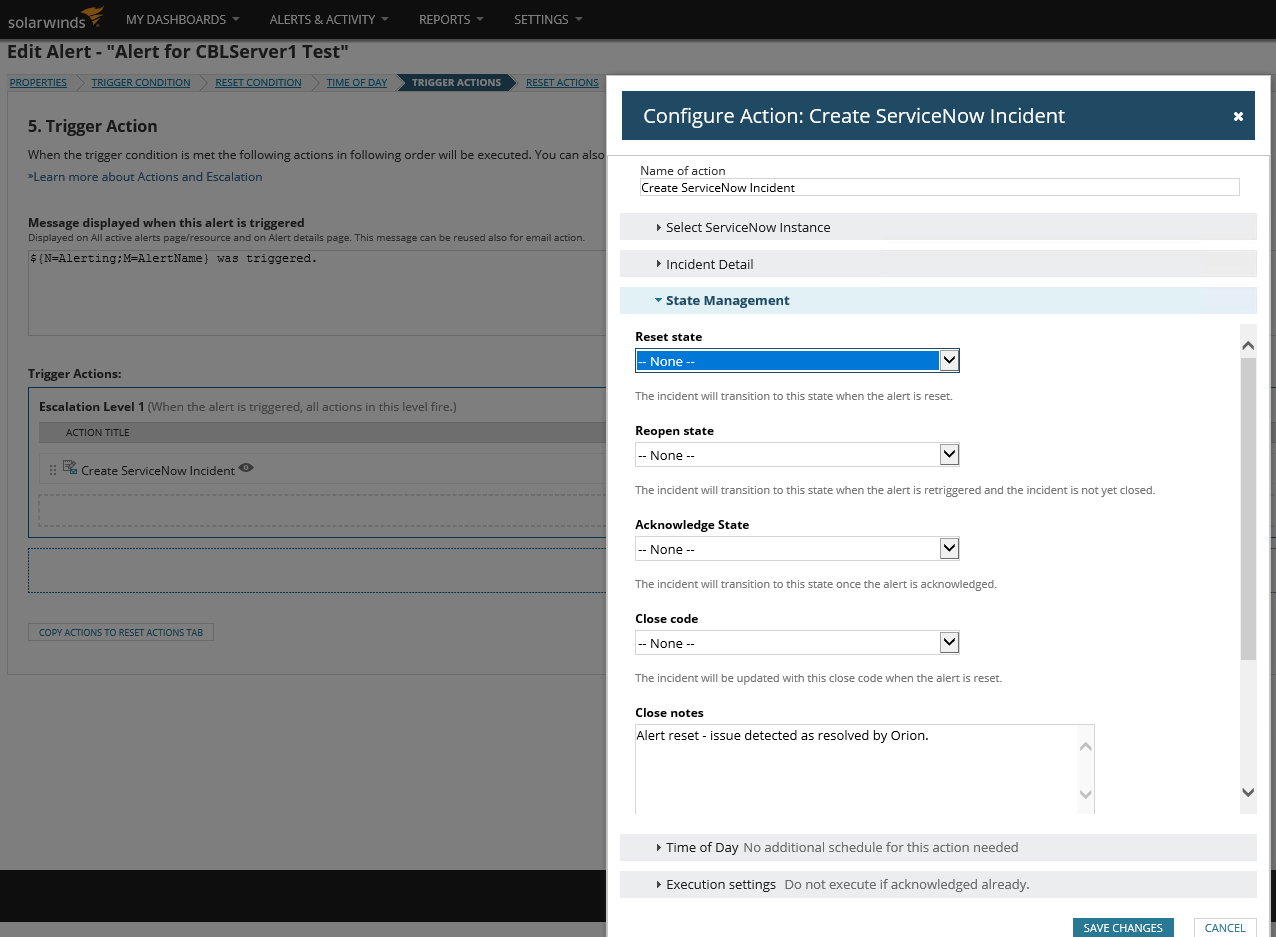The width and height of the screenshot is (1276, 937).
Task: Go to the Trigger Condition step
Action: pos(141,83)
